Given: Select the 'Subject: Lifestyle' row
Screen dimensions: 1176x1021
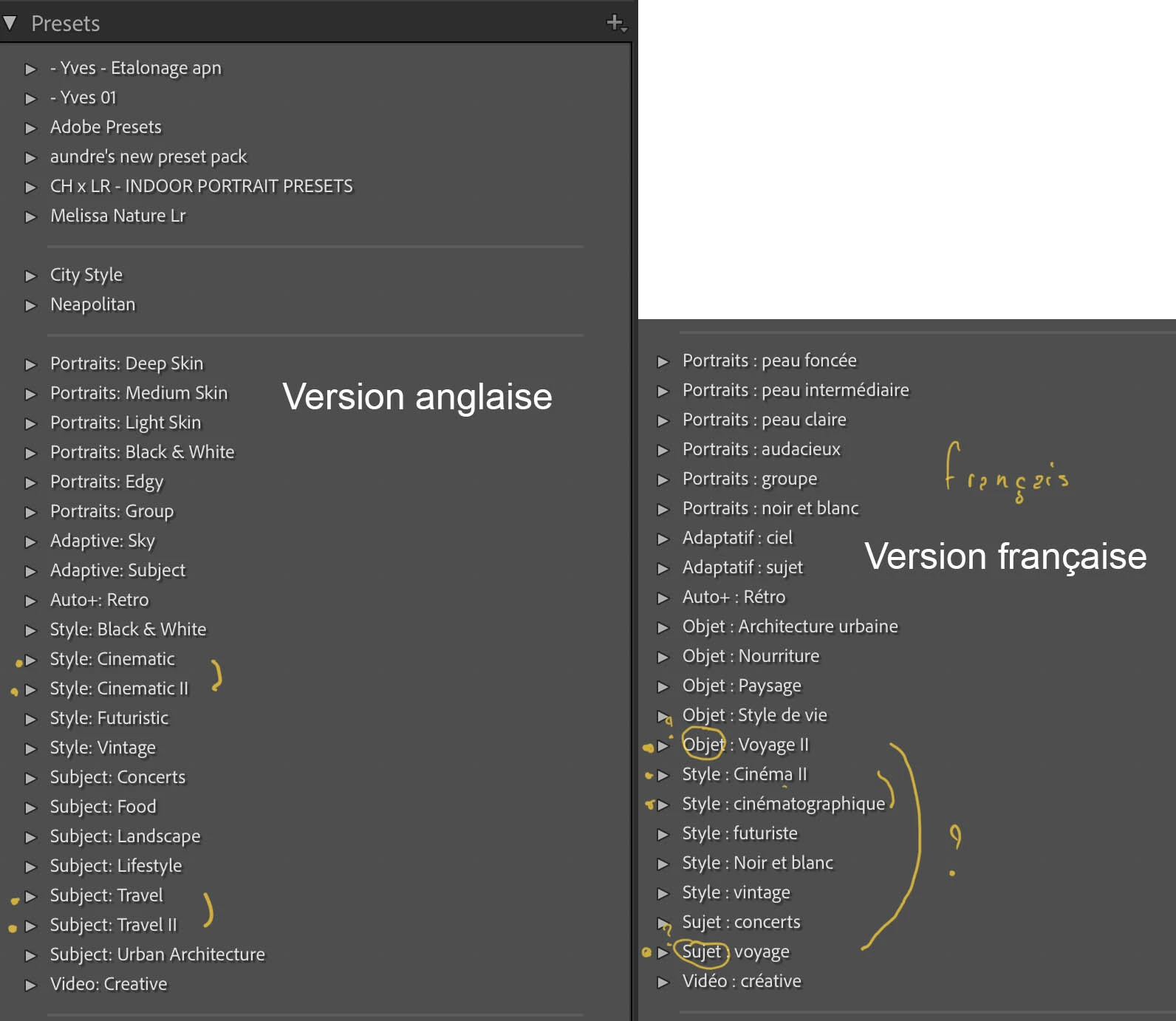Looking at the screenshot, I should click(116, 866).
